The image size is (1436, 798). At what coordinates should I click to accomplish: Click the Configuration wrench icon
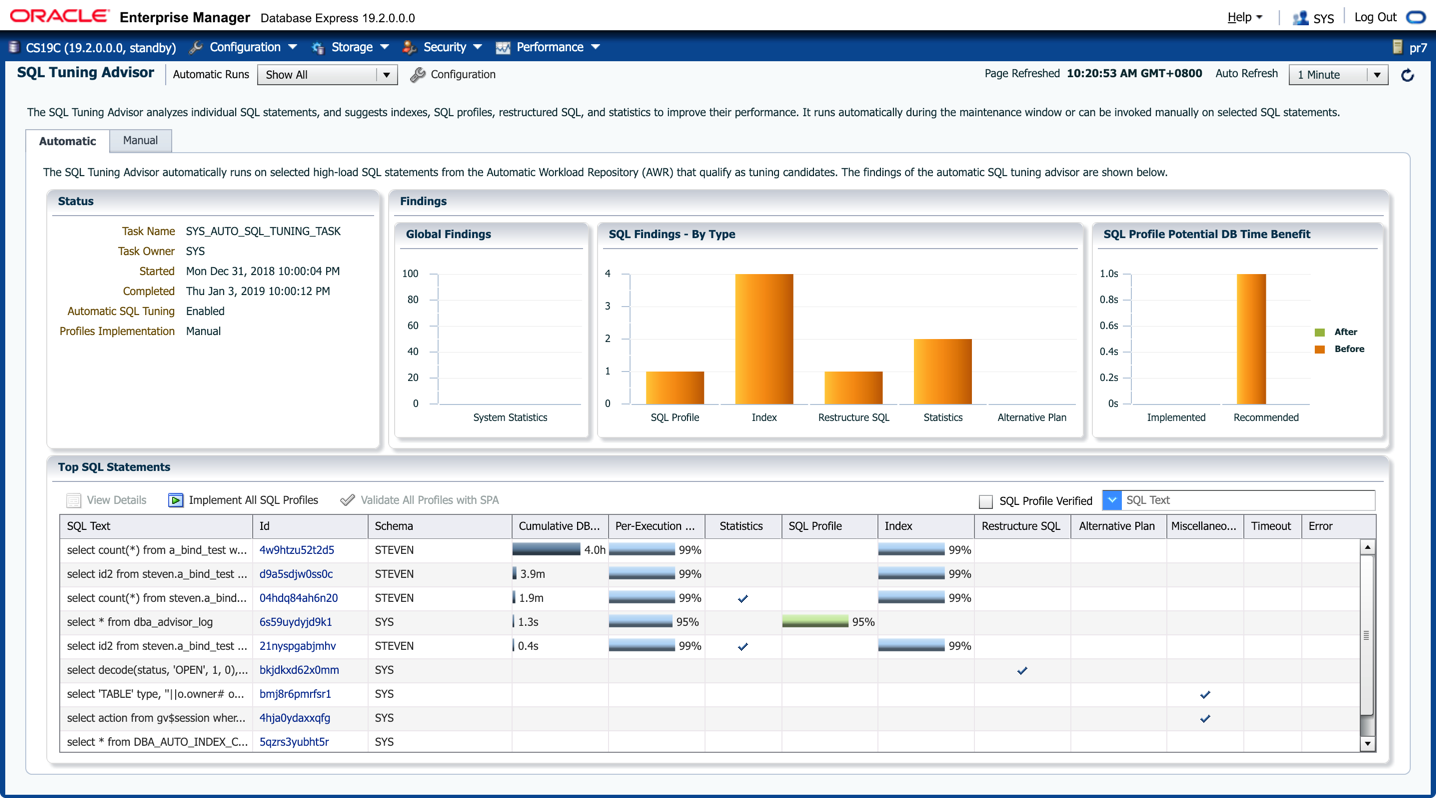[418, 75]
